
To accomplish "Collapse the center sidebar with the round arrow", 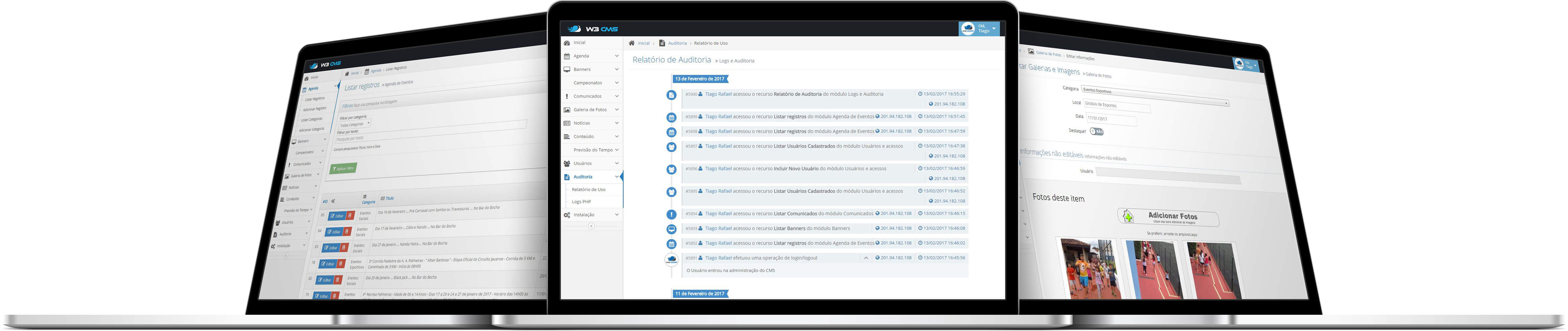I will (x=591, y=226).
